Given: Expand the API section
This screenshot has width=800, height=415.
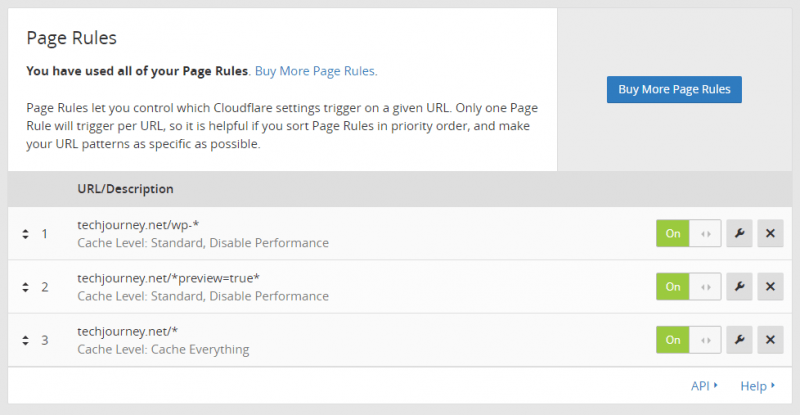Looking at the screenshot, I should 704,386.
